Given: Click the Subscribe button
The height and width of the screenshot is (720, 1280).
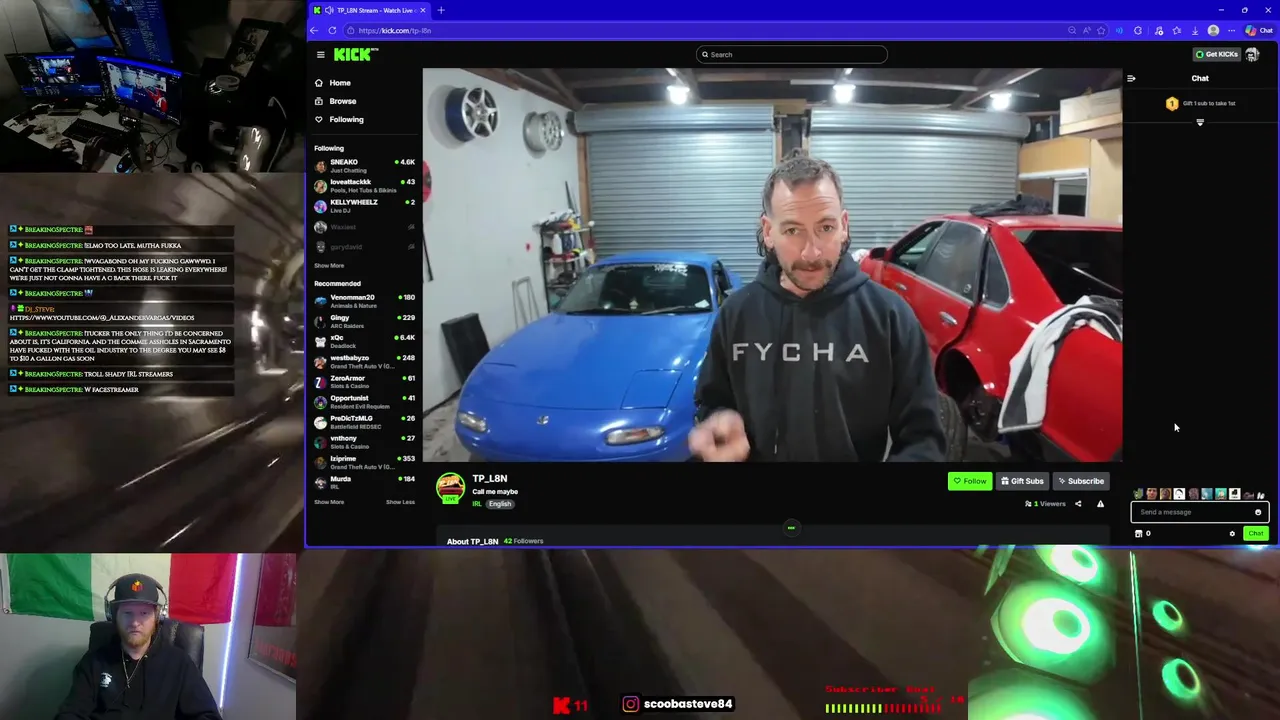Looking at the screenshot, I should (x=1081, y=481).
